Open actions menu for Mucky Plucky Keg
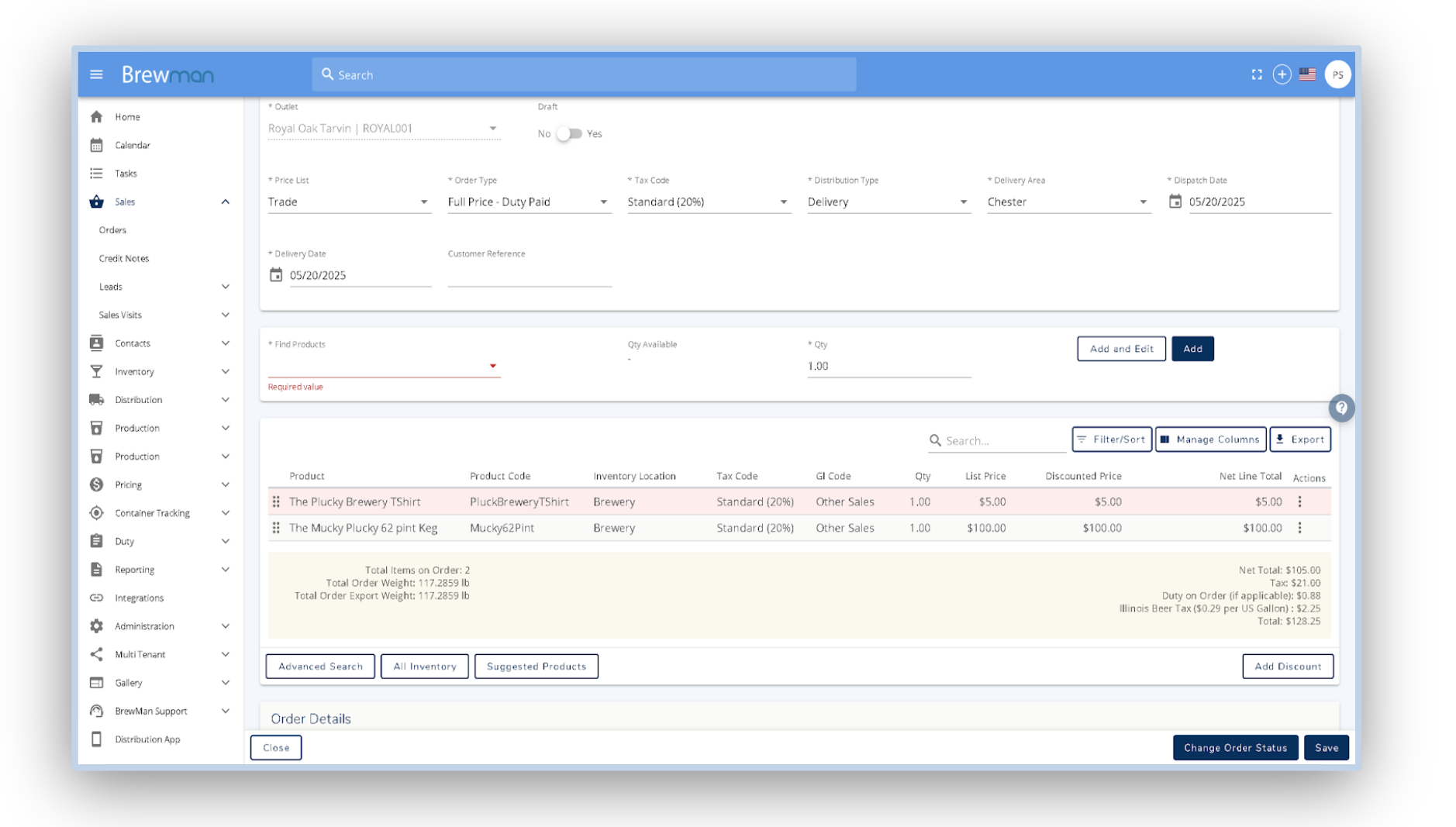The height and width of the screenshot is (827, 1456). [1300, 528]
